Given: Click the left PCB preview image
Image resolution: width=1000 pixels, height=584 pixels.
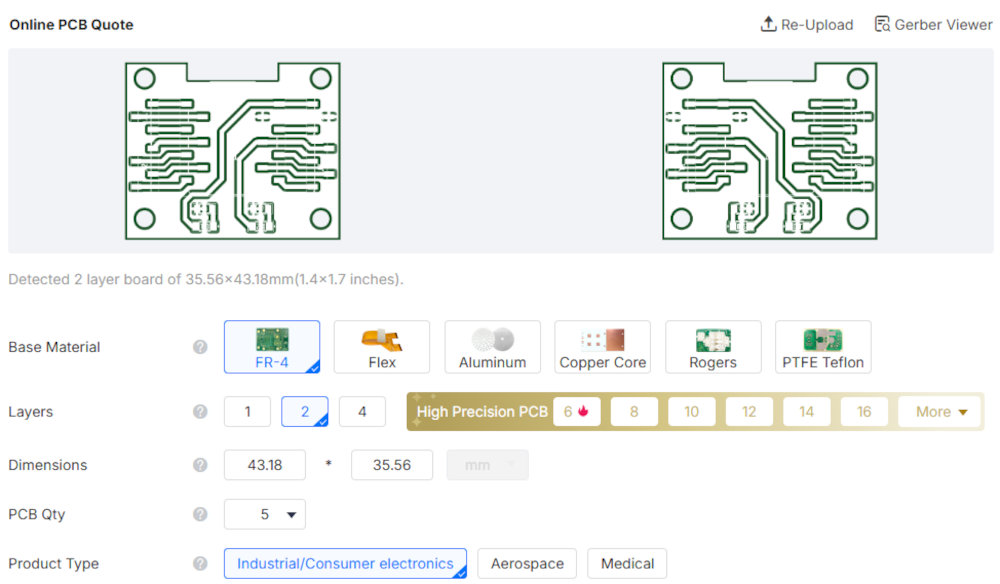Looking at the screenshot, I should tap(232, 150).
